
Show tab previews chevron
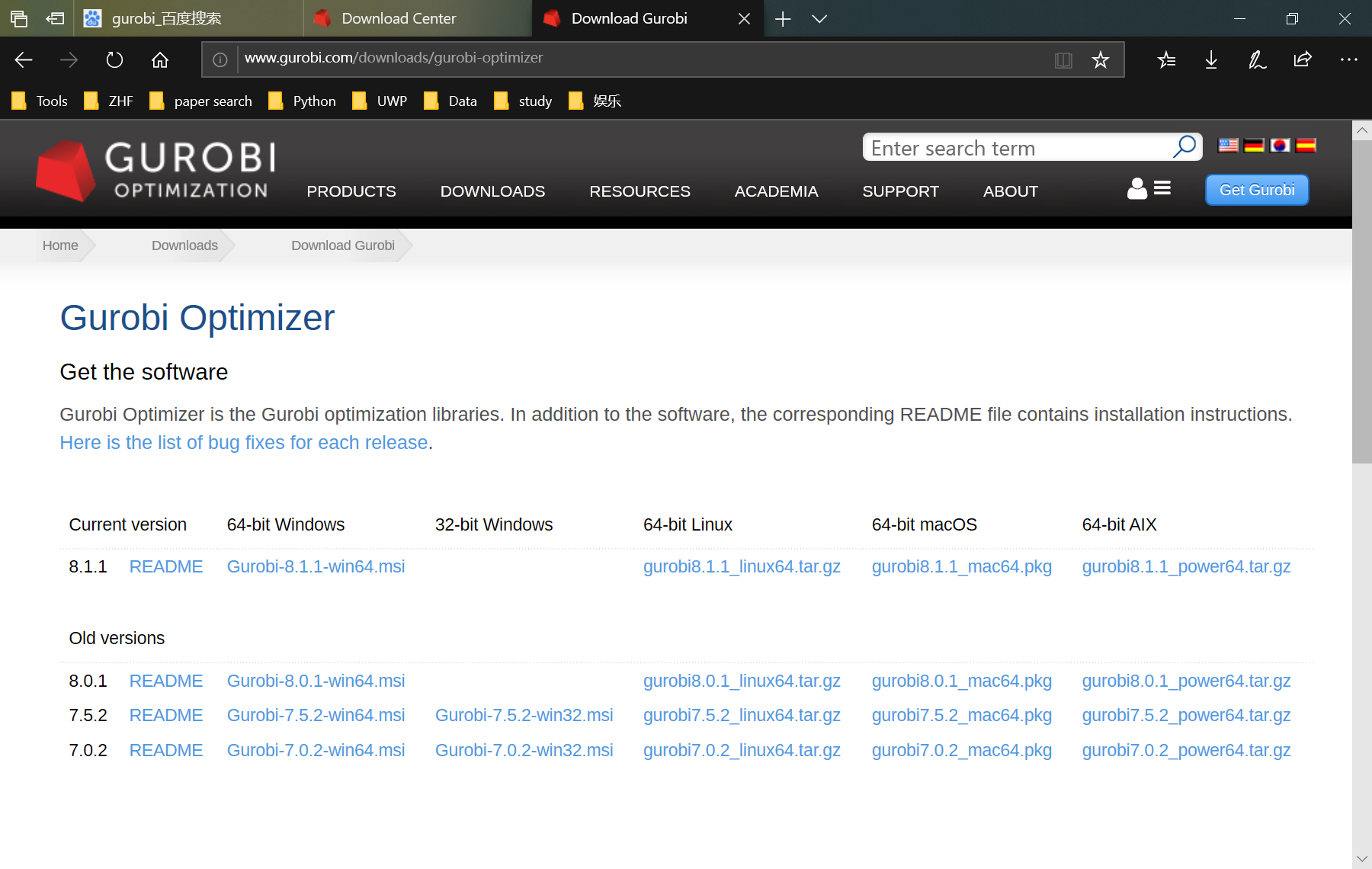coord(819,18)
